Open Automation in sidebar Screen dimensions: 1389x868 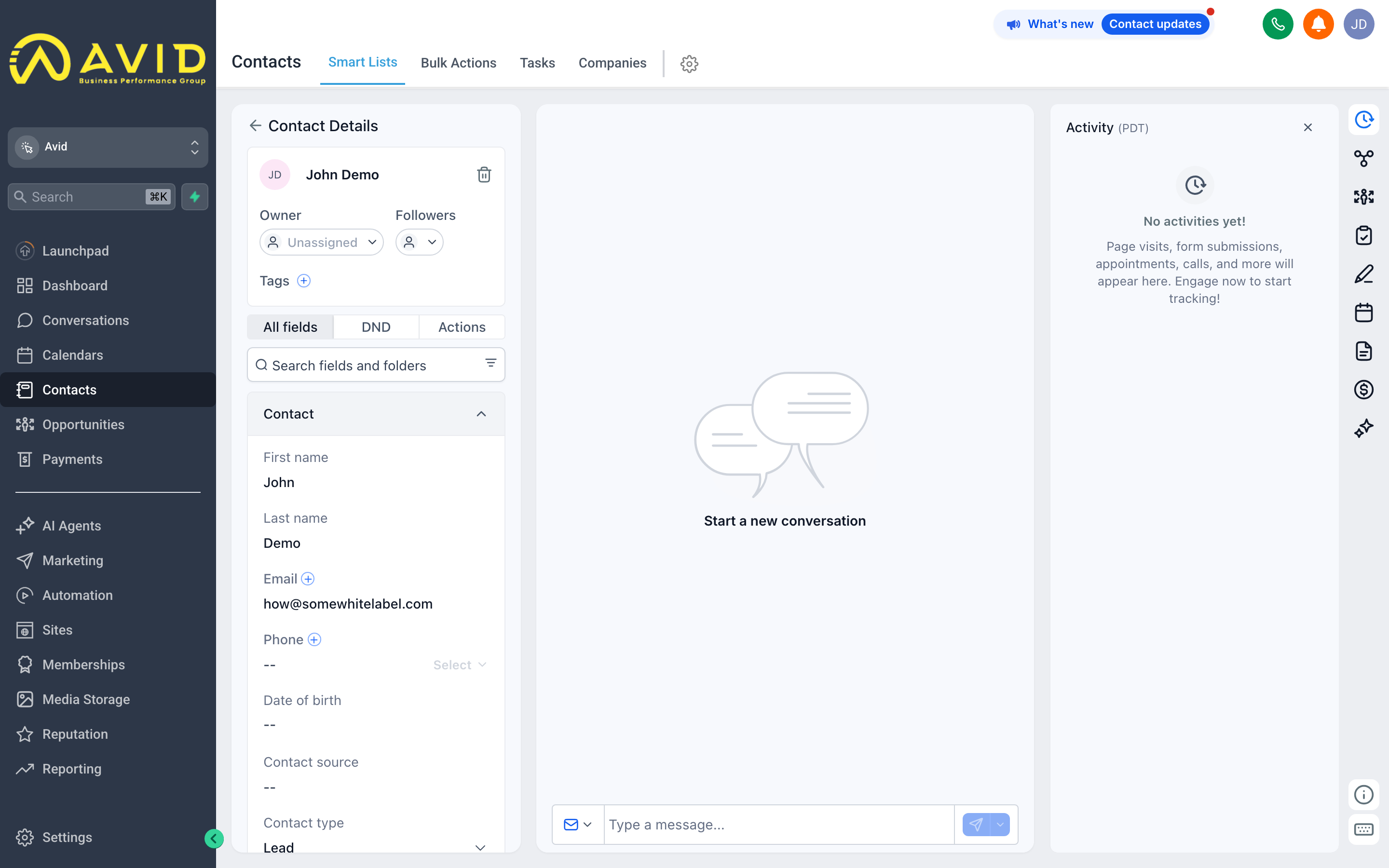(108, 596)
